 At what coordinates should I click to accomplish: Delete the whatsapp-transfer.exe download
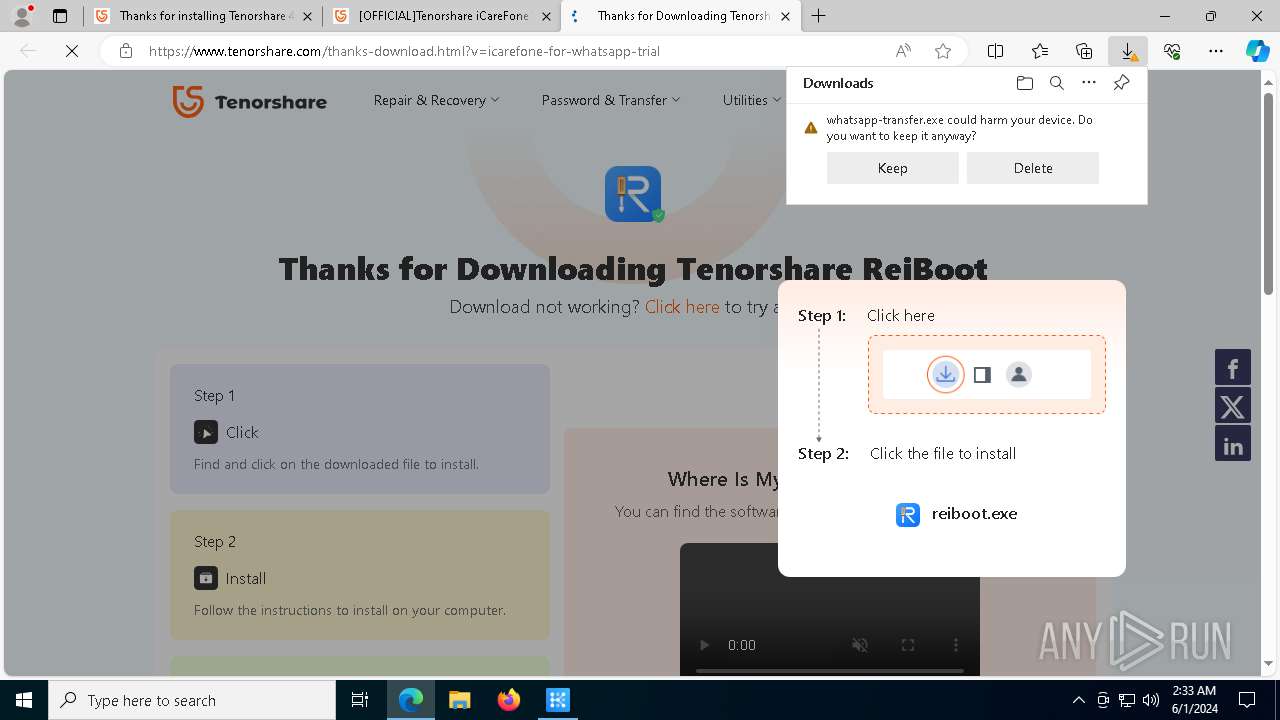[x=1033, y=168]
